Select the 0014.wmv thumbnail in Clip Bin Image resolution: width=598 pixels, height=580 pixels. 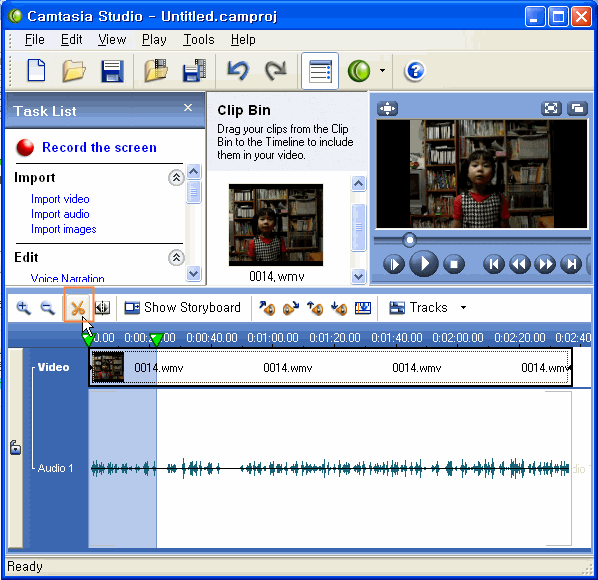(276, 225)
